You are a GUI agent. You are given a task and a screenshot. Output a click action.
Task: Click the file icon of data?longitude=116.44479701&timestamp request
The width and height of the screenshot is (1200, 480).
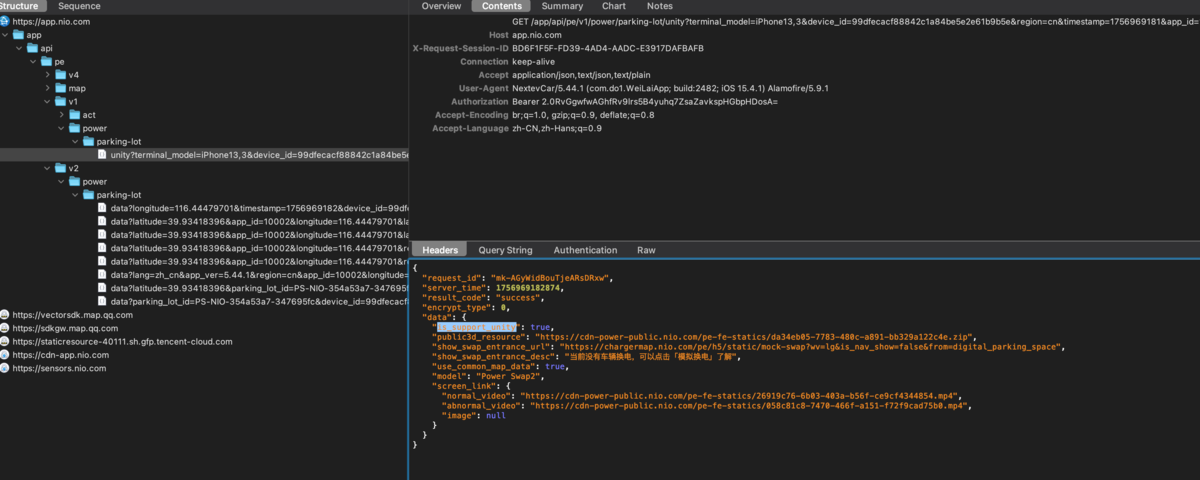click(x=102, y=208)
